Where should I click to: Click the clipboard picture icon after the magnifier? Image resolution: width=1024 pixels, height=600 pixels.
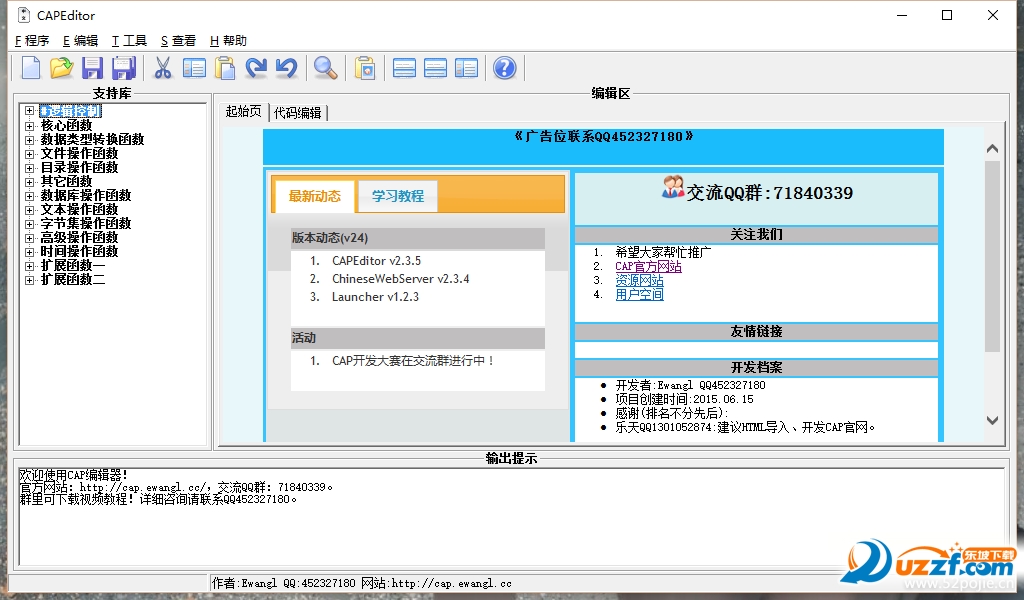[365, 68]
